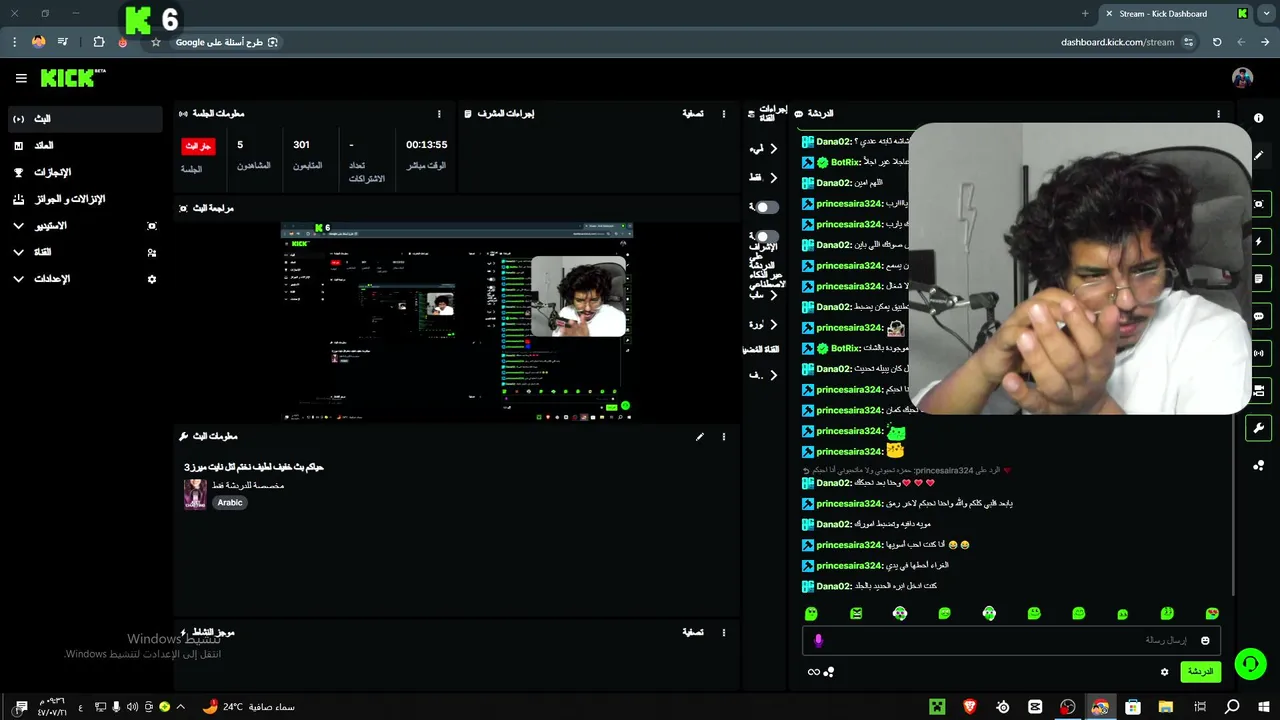
Task: Expand the second channel actions chevron
Action: [773, 177]
